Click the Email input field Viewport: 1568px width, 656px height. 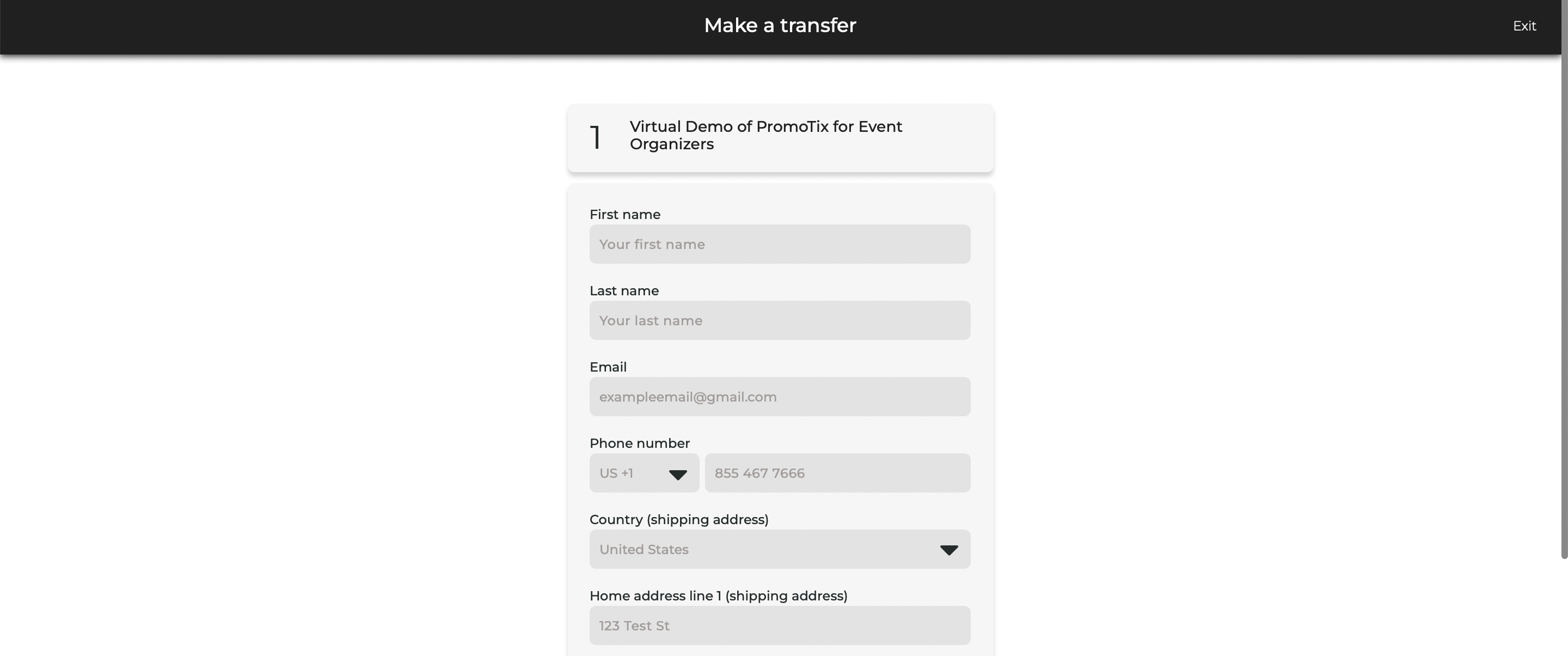pos(779,397)
